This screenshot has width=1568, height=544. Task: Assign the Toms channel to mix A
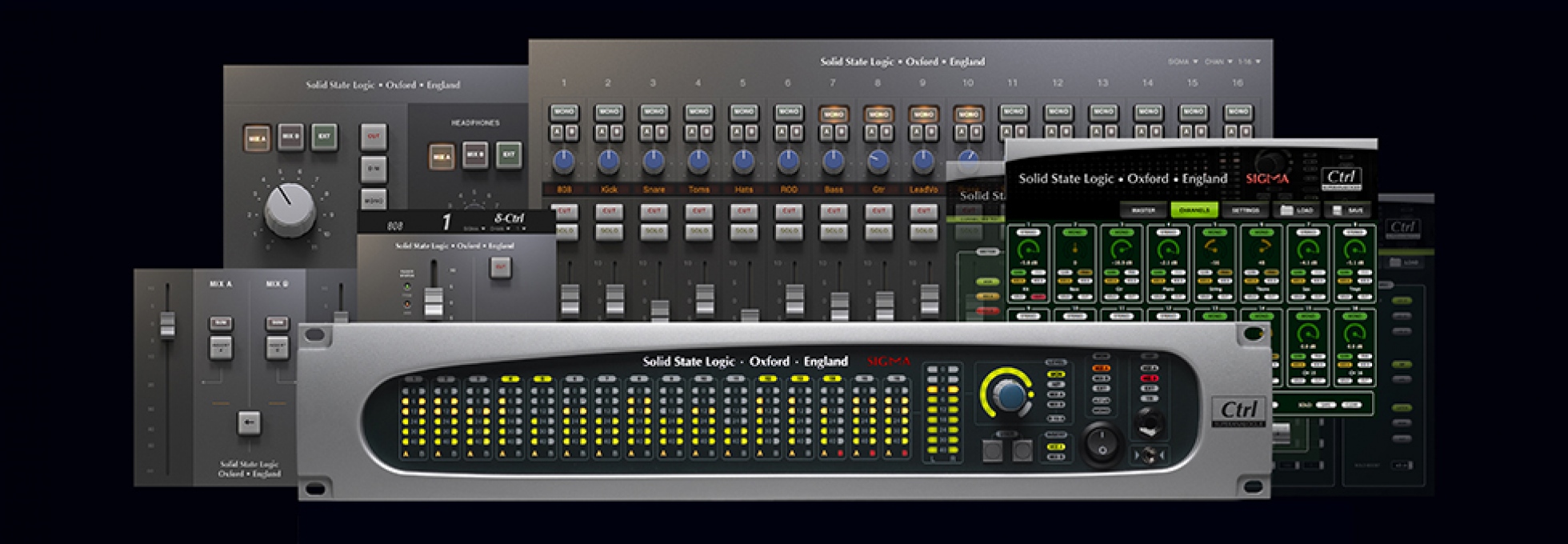691,131
